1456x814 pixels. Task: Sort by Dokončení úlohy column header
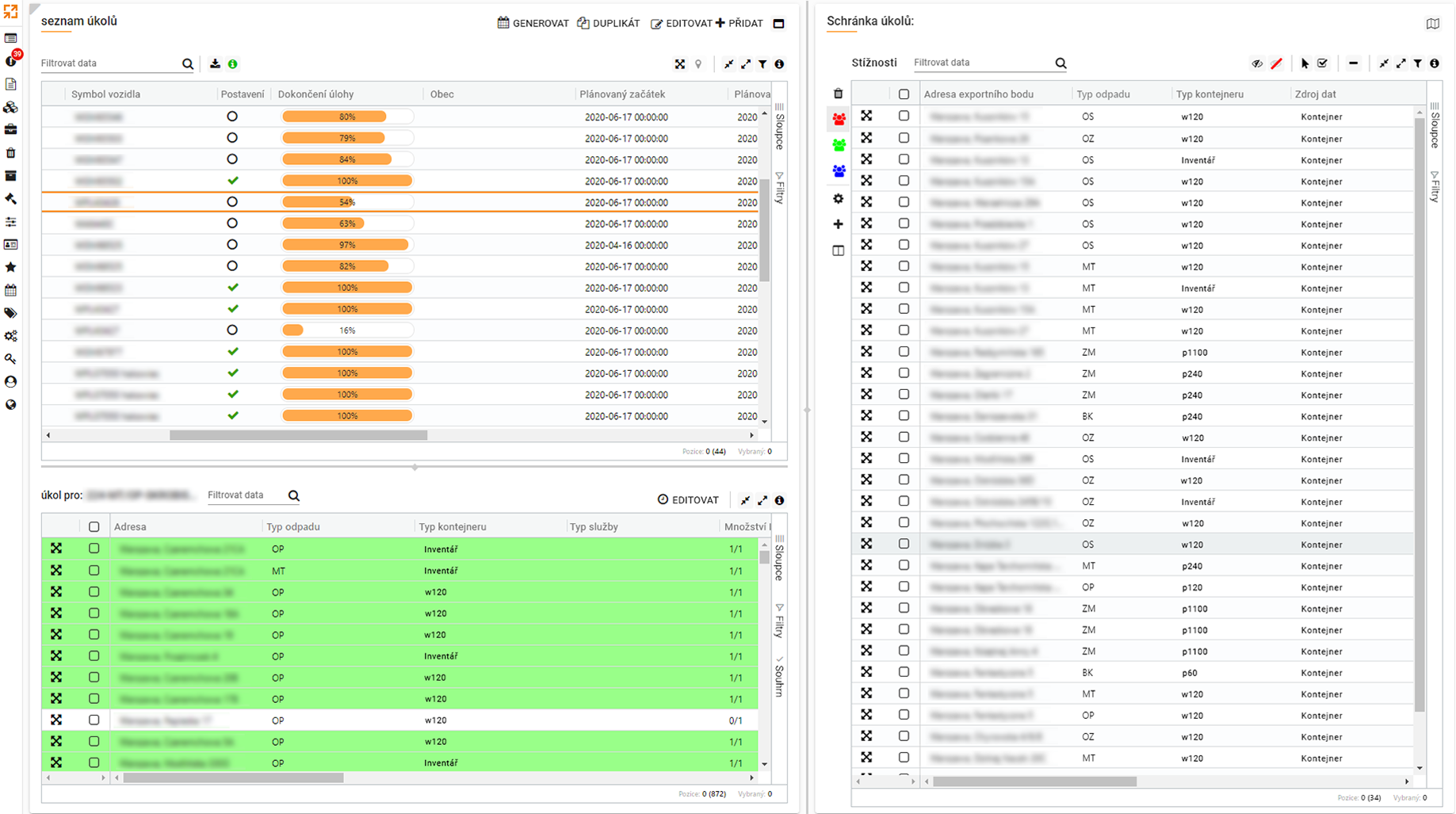(315, 94)
